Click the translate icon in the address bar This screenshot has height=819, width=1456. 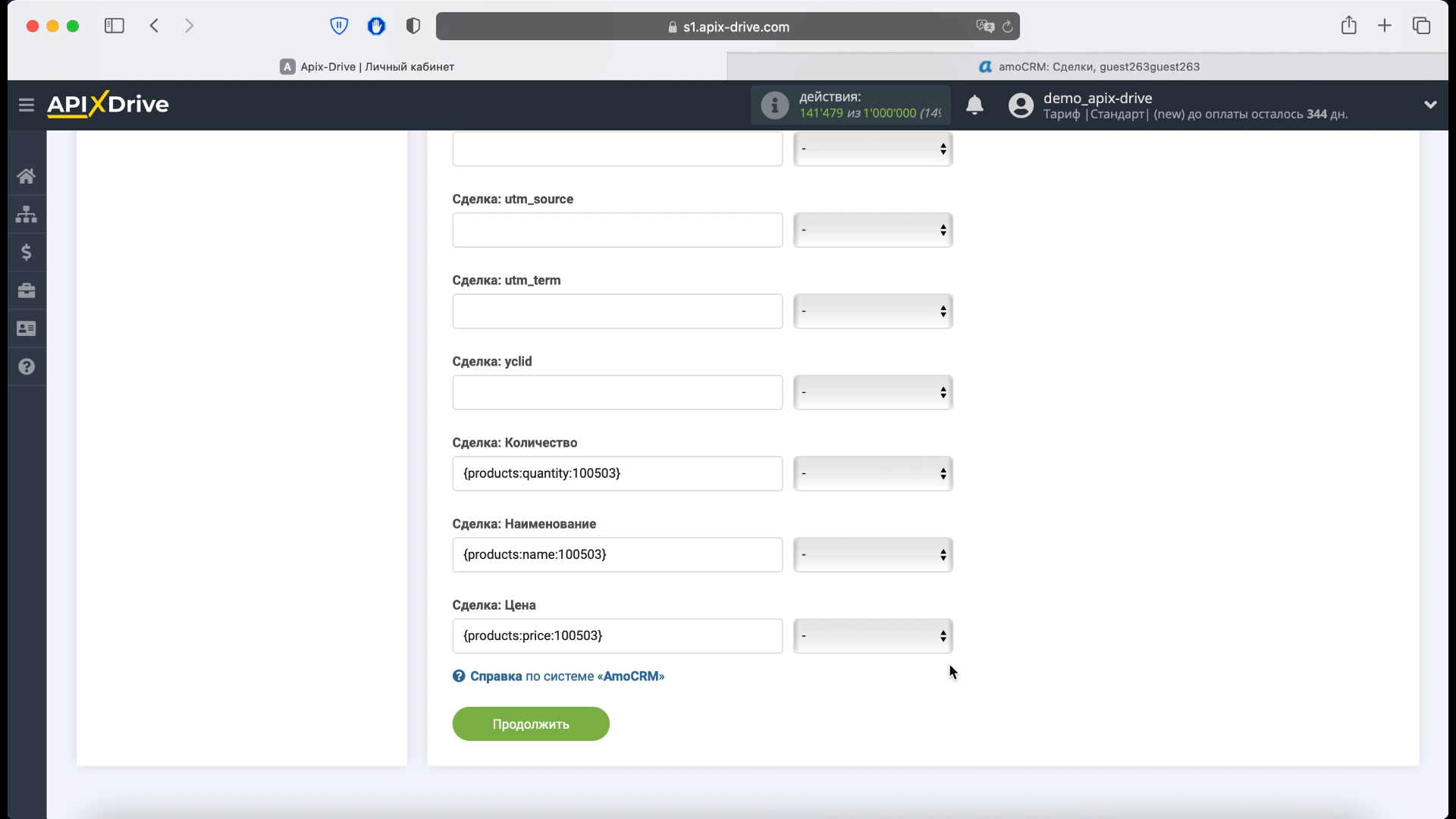click(984, 27)
